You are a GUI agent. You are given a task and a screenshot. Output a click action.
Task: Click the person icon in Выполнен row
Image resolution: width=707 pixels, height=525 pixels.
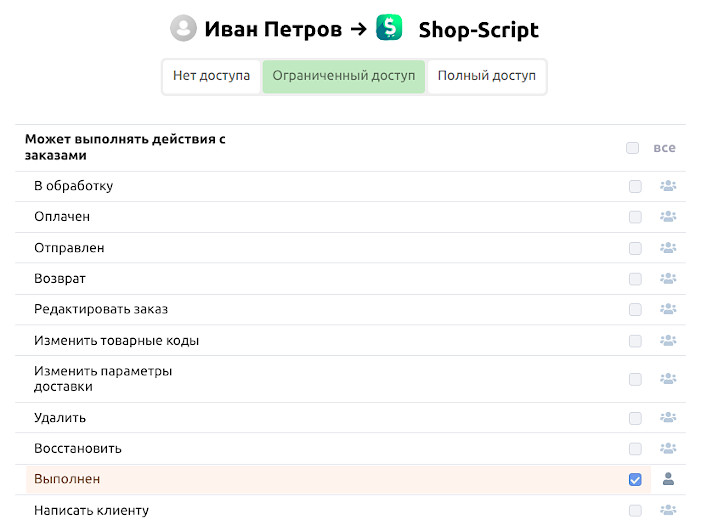pyautogui.click(x=668, y=479)
